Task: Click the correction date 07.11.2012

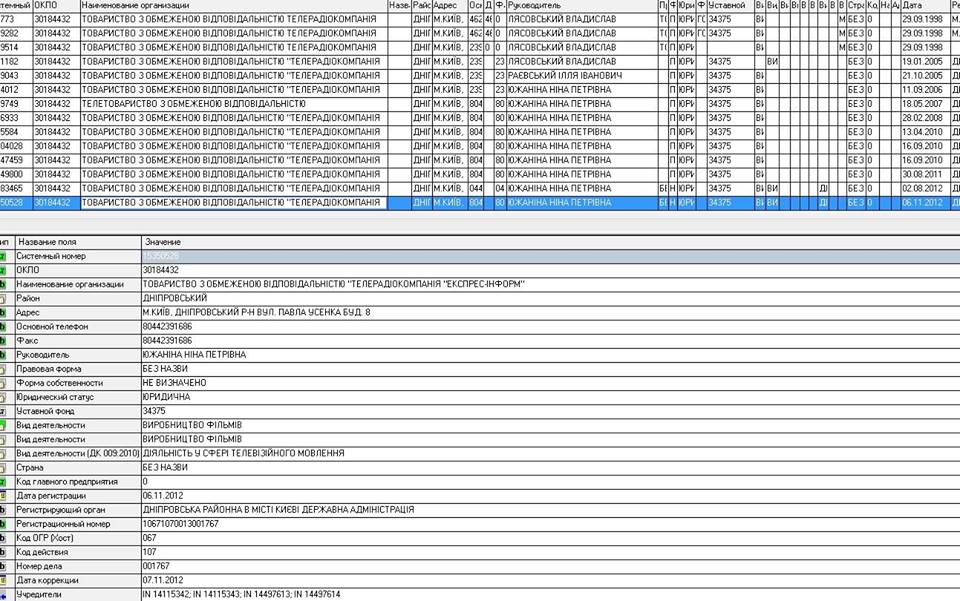Action: click(x=163, y=580)
